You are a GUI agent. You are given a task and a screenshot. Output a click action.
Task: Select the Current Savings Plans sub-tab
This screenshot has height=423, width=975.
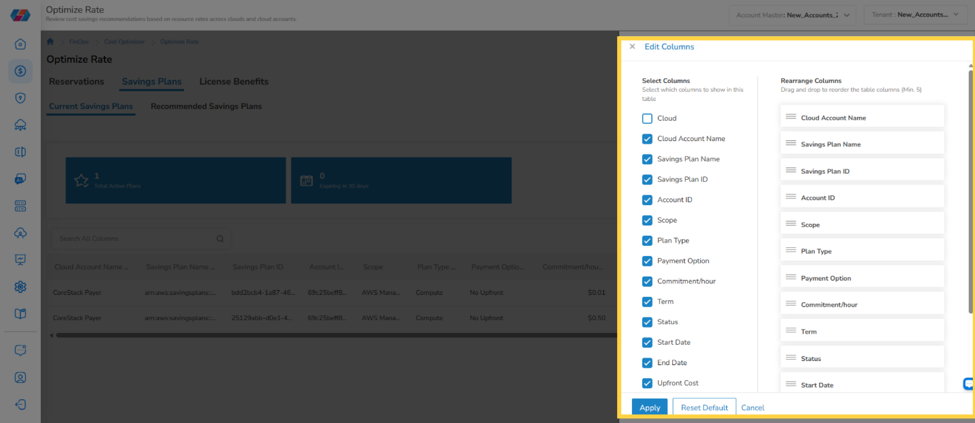[91, 106]
